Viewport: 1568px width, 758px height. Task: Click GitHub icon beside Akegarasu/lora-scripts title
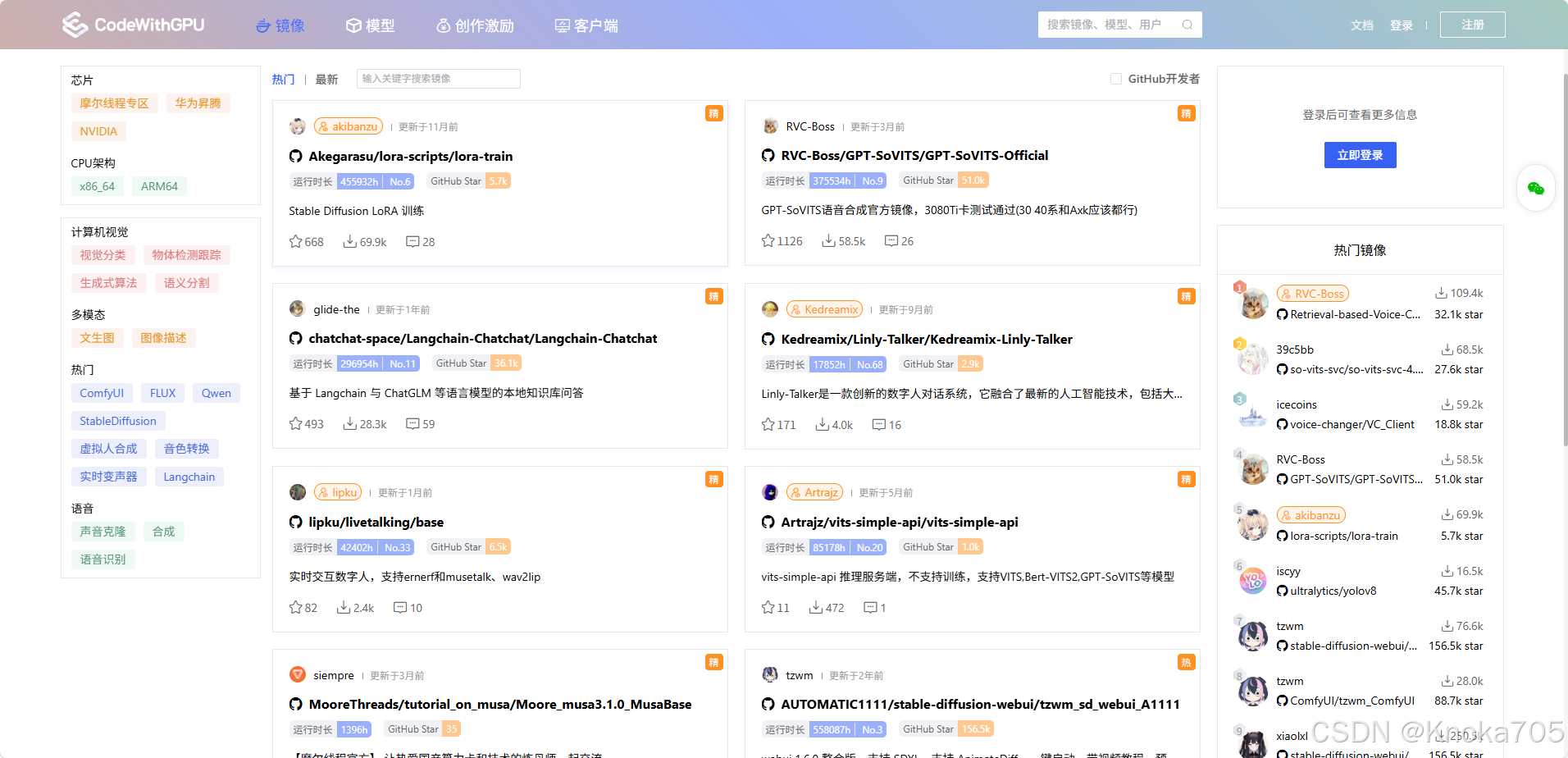pyautogui.click(x=295, y=156)
